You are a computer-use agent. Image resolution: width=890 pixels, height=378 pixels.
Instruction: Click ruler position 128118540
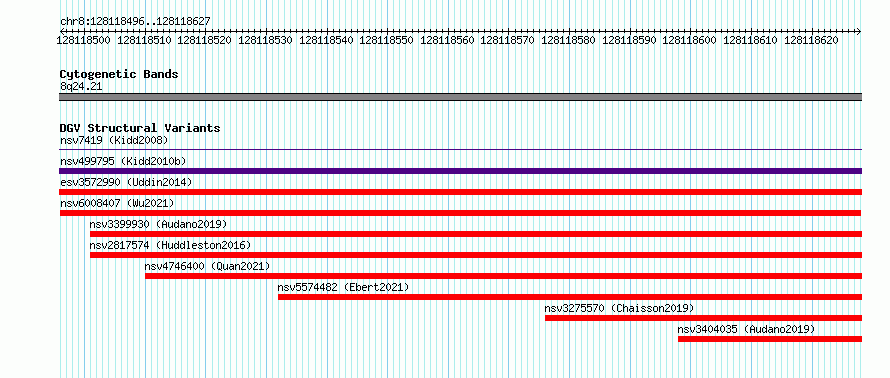click(326, 40)
